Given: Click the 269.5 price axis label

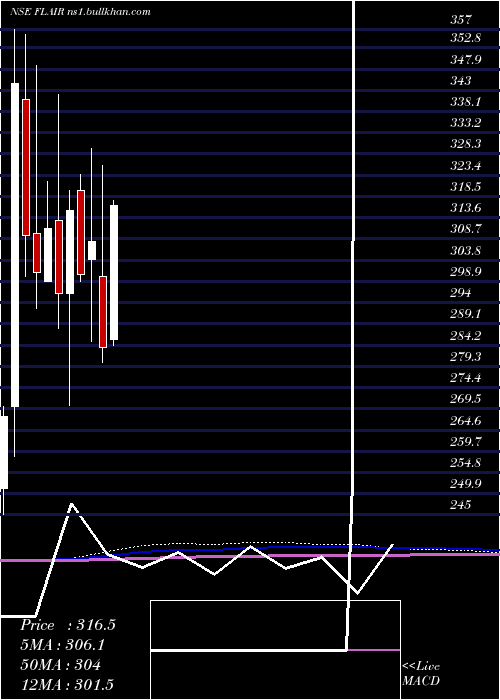Looking at the screenshot, I should [465, 399].
